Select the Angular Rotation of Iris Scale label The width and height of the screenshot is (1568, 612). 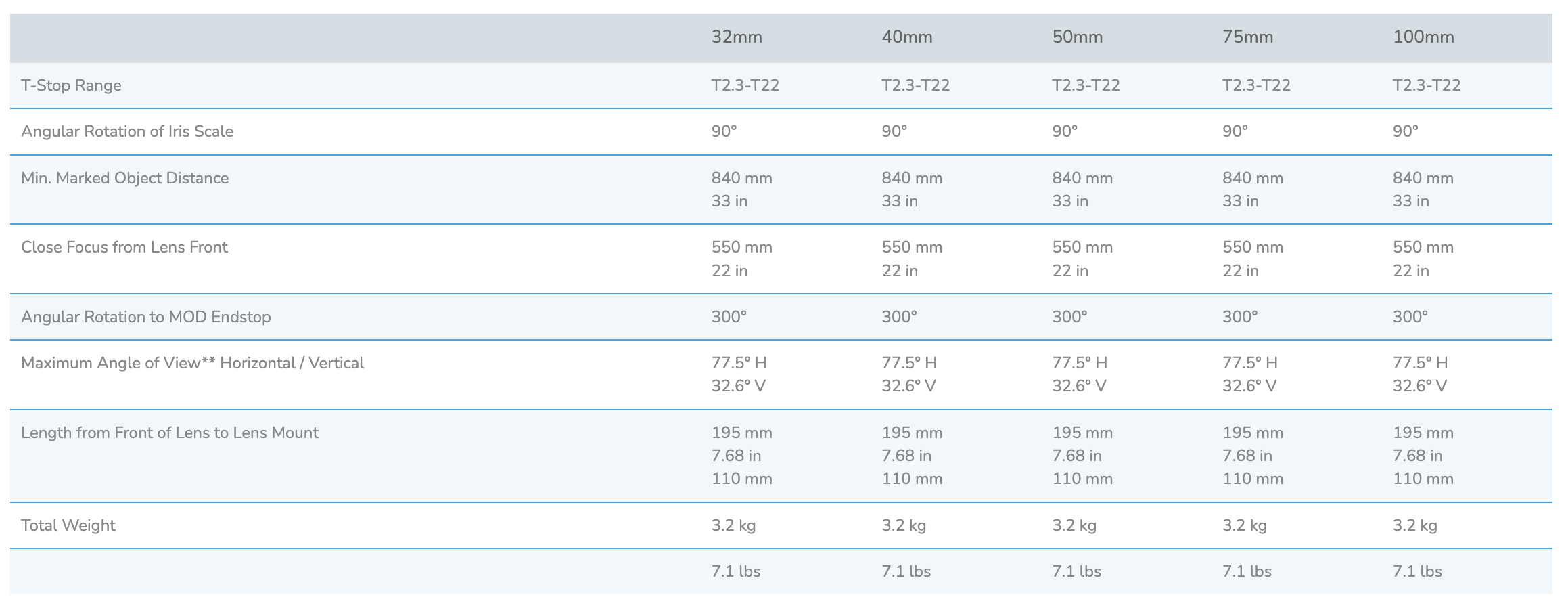(127, 131)
